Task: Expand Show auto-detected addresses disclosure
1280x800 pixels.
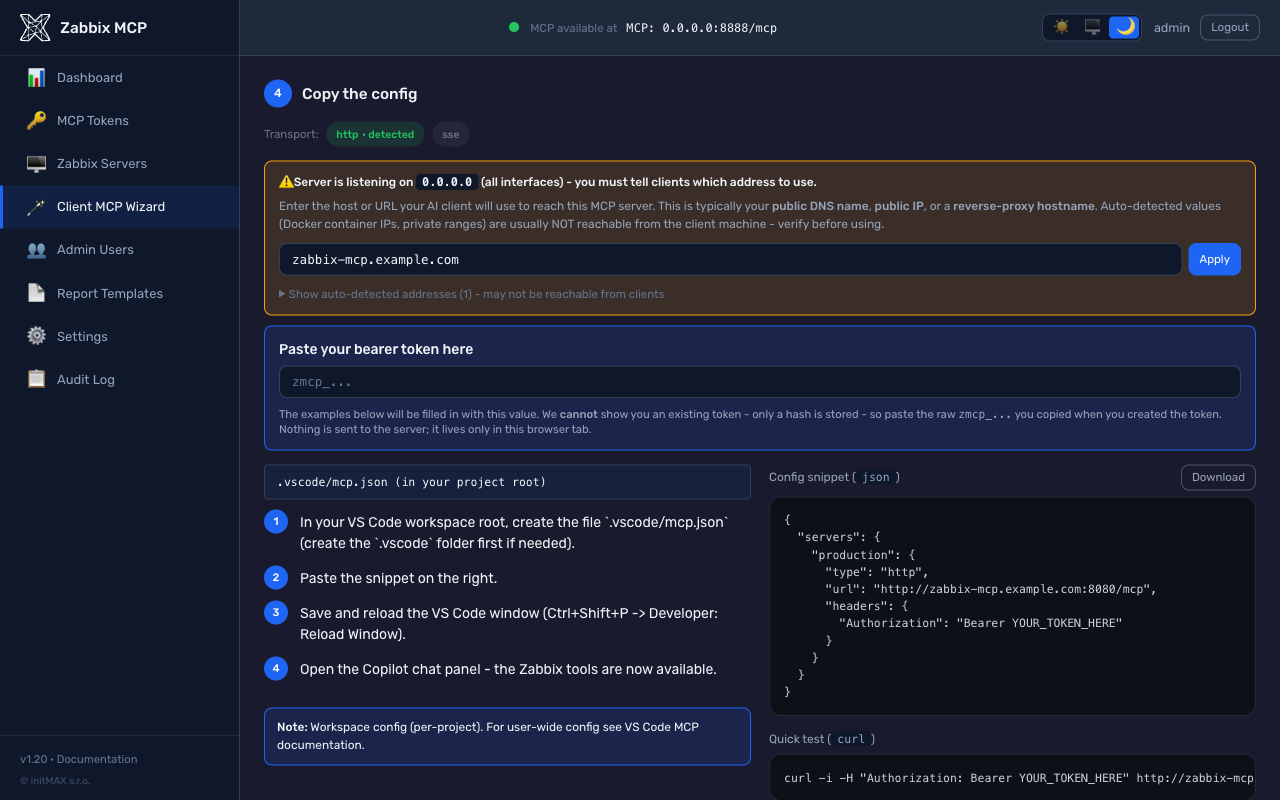Action: (471, 294)
